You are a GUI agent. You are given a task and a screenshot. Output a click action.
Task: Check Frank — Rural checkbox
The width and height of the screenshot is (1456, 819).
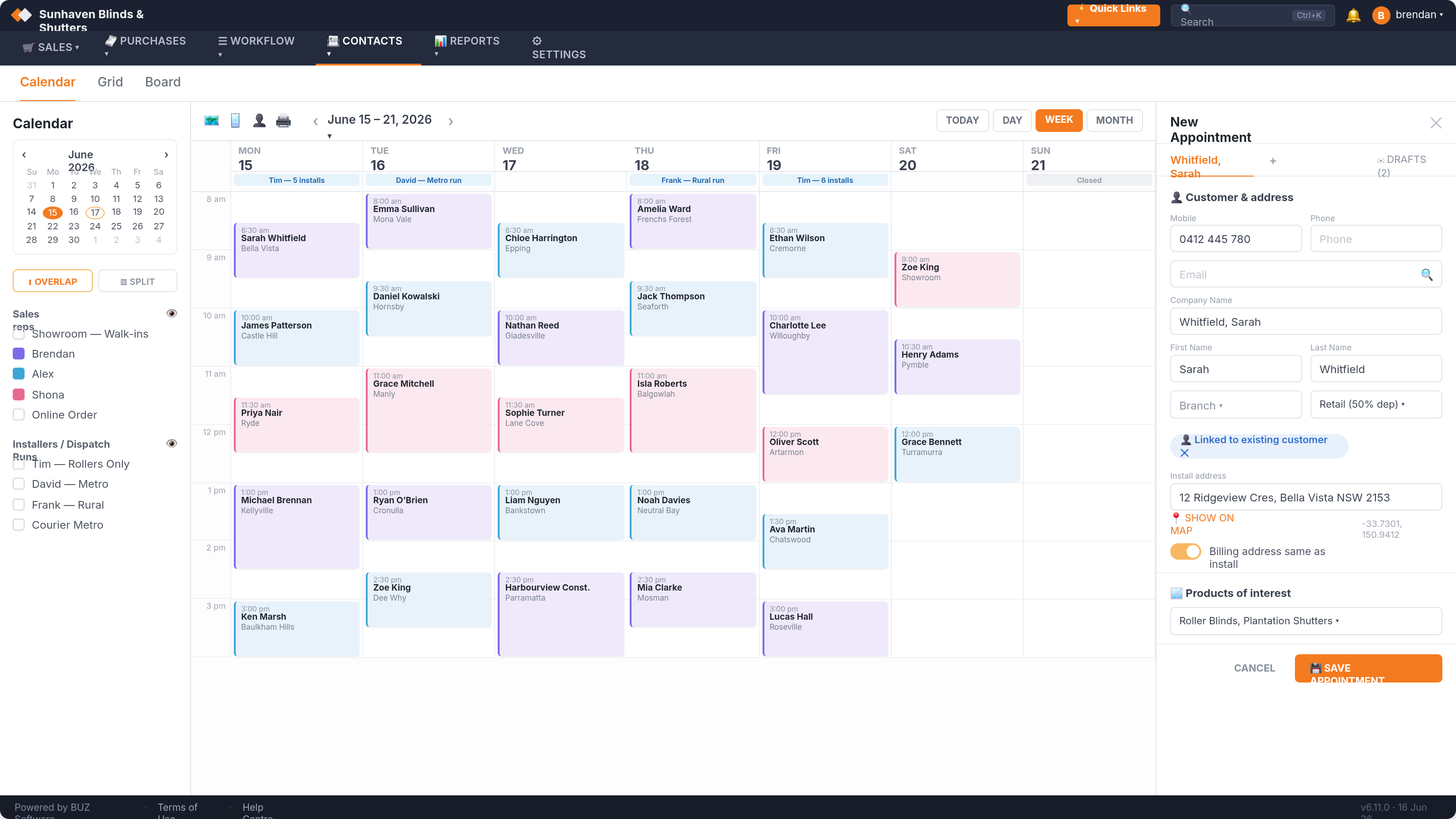click(x=19, y=505)
